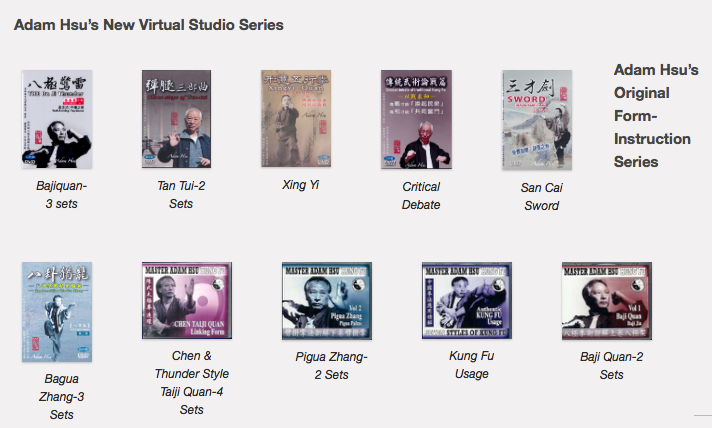View the San Cai Sword DVD cover

(x=537, y=120)
